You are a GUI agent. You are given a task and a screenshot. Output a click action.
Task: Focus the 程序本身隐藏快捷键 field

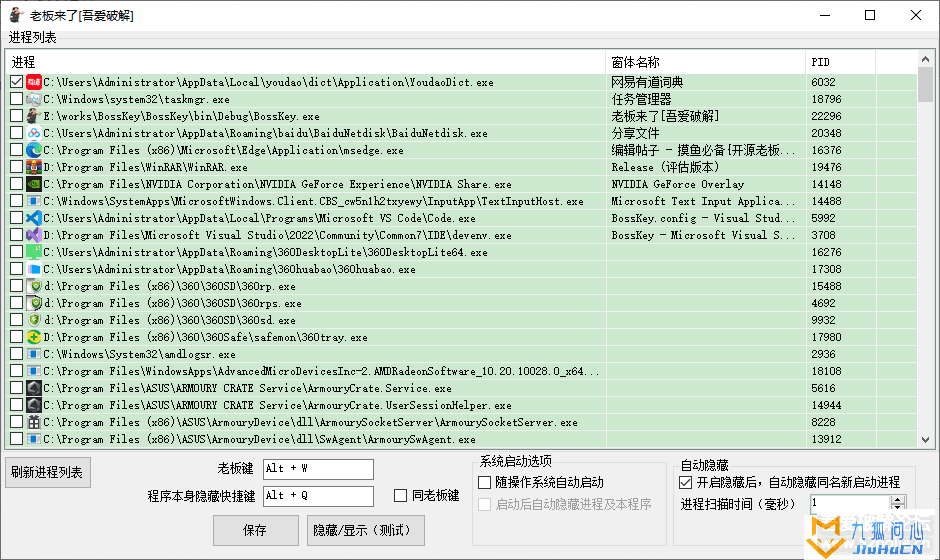[x=318, y=496]
